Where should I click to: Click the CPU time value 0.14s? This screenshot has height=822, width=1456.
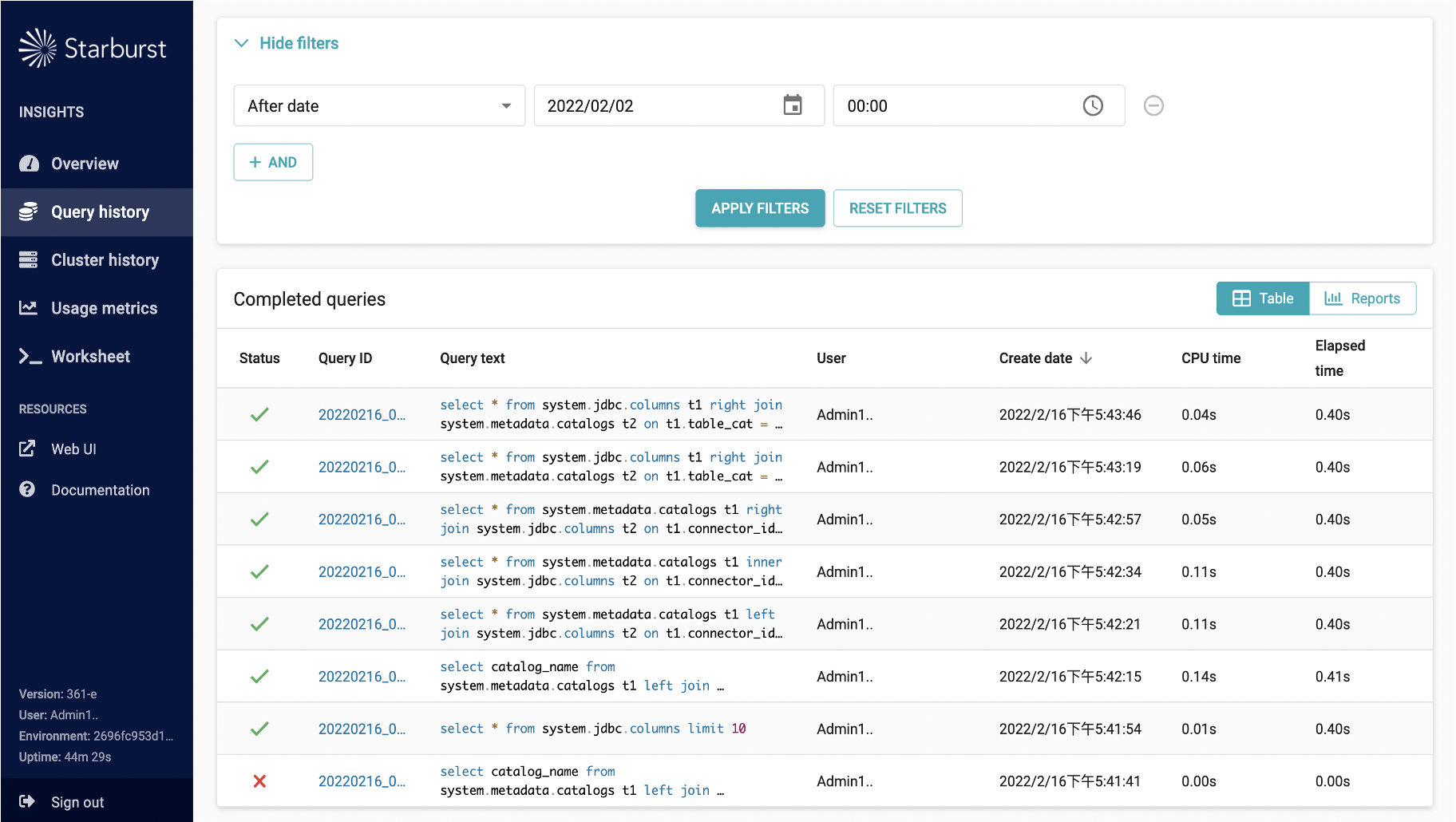pyautogui.click(x=1199, y=677)
